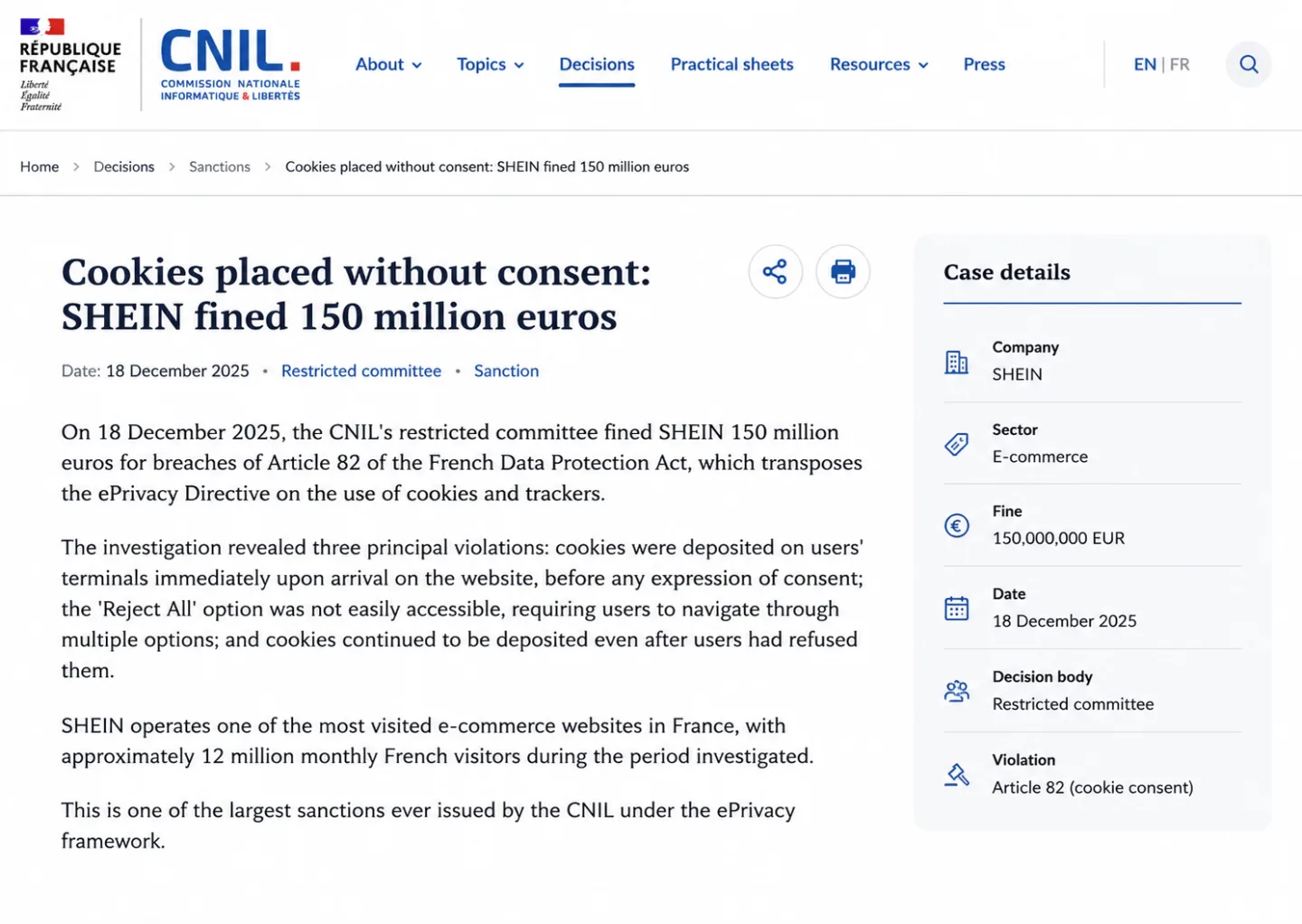Open the search magnifier icon

pos(1249,64)
